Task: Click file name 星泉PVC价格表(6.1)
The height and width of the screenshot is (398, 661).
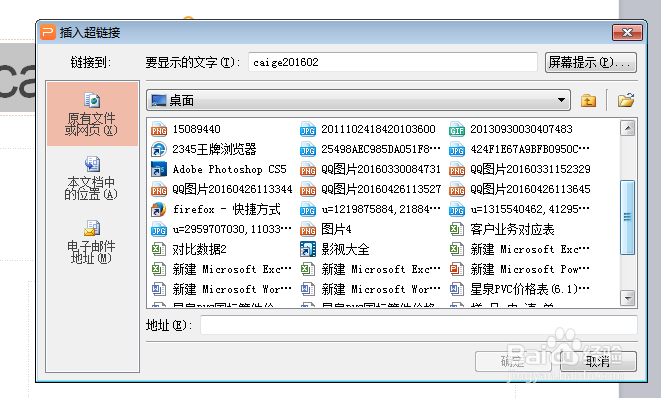Action: pyautogui.click(x=530, y=289)
